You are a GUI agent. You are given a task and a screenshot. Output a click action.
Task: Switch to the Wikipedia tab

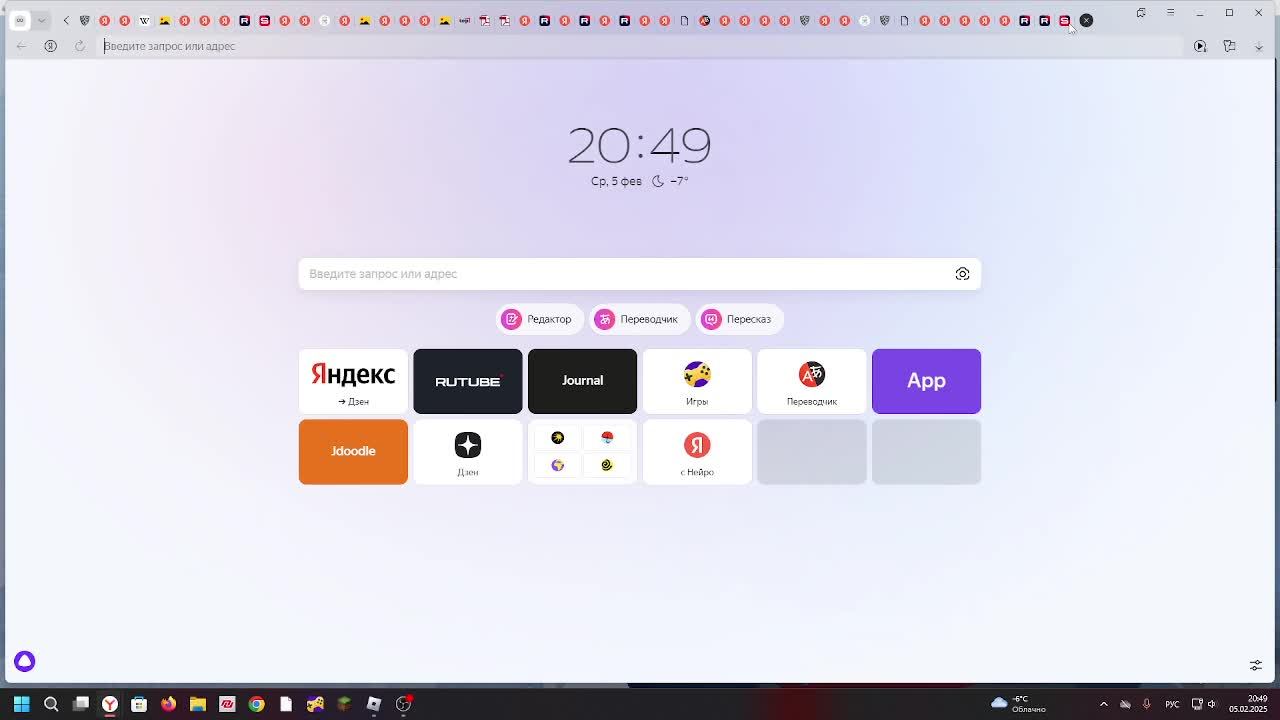click(145, 20)
